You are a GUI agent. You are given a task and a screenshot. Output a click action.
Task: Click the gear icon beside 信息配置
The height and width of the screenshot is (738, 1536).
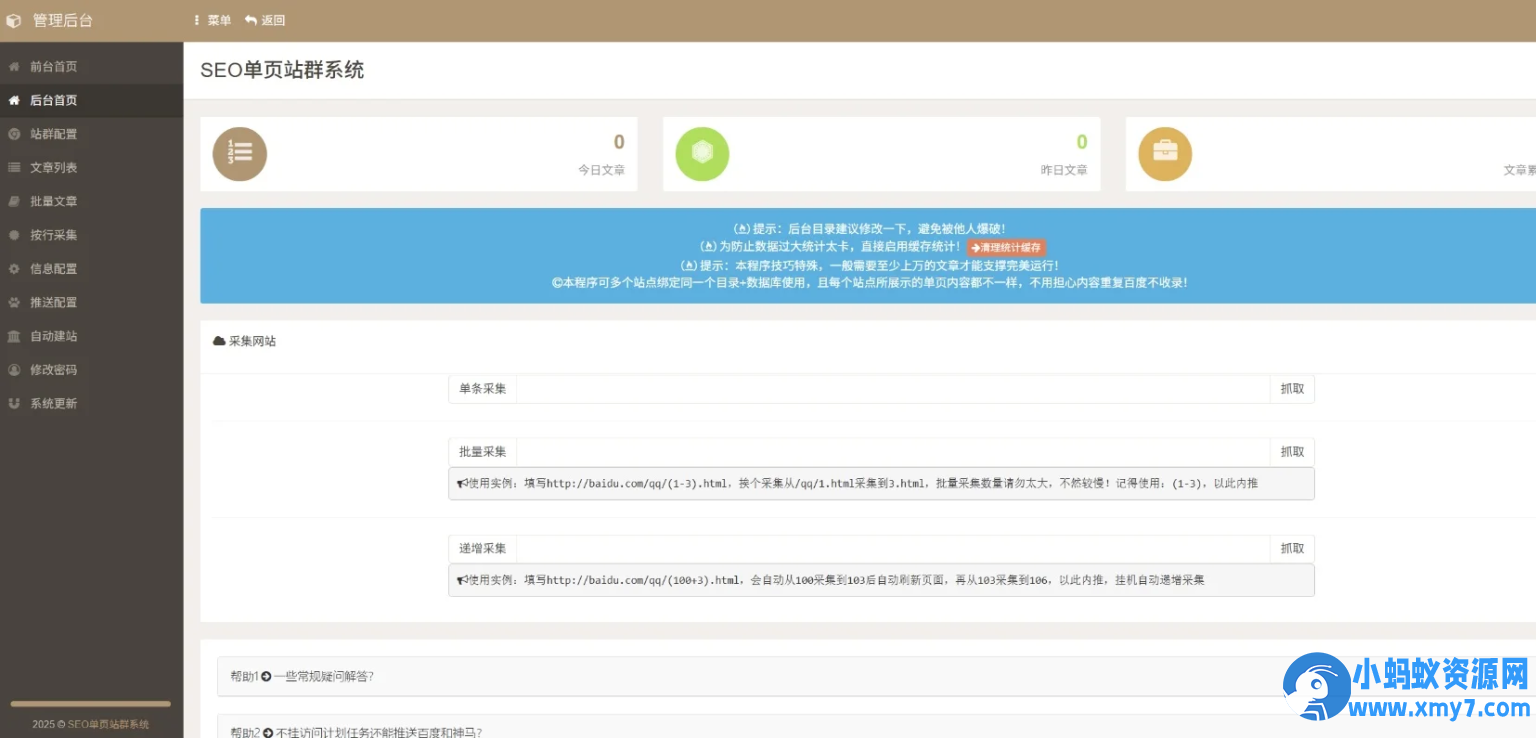[x=14, y=269]
